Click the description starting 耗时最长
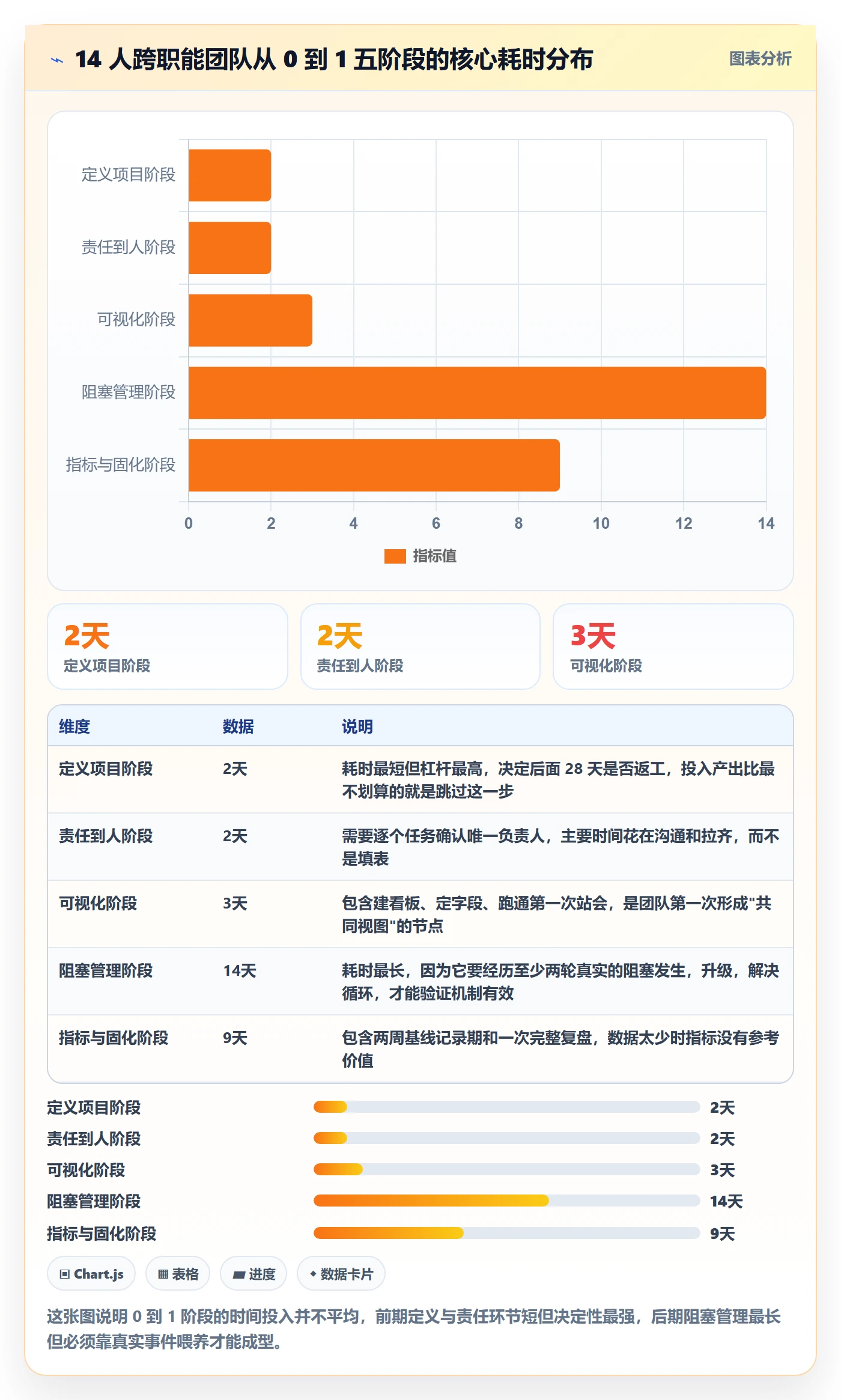The height and width of the screenshot is (1400, 841). point(560,982)
